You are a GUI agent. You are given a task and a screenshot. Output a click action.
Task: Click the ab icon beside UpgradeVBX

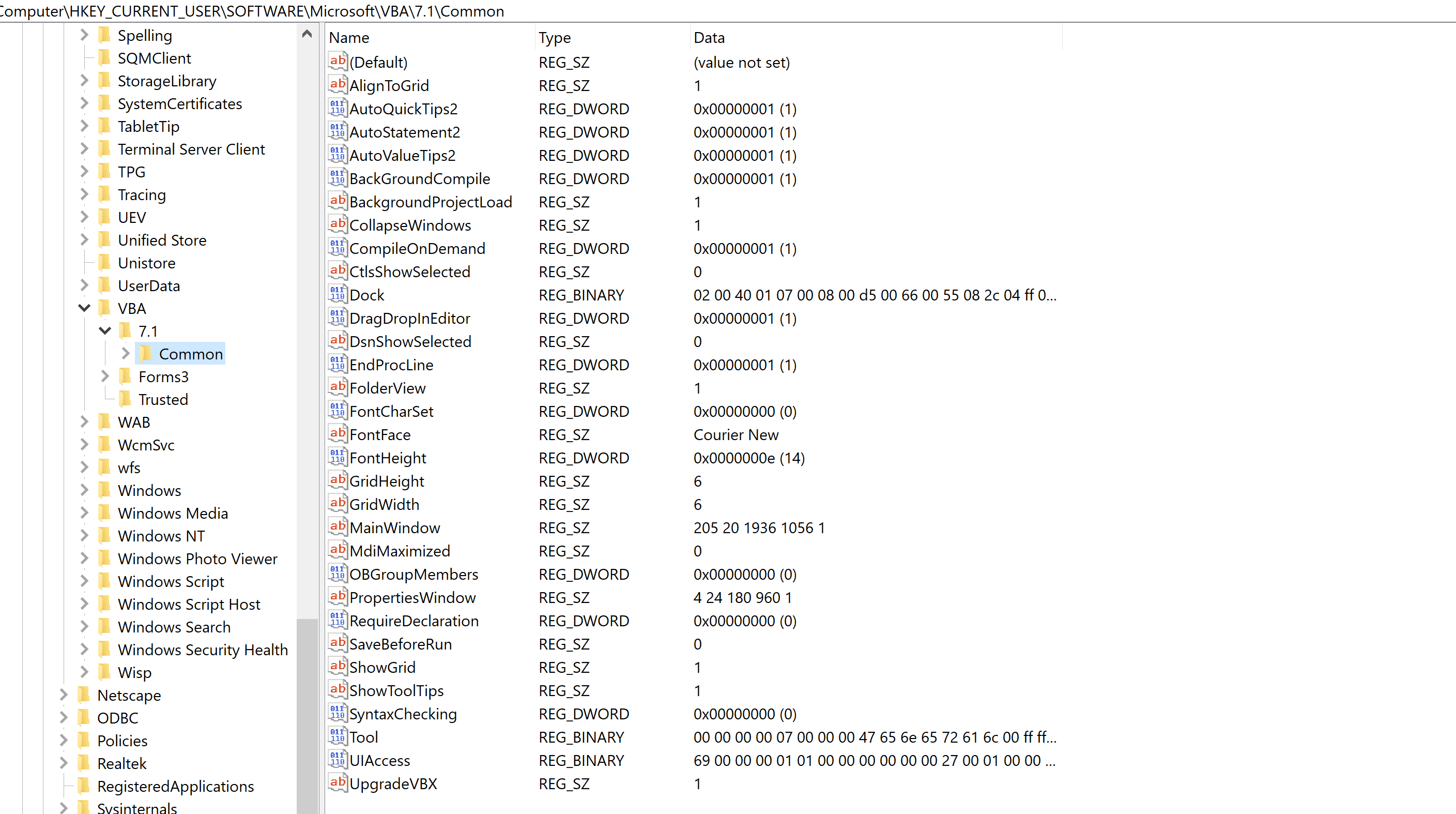[338, 783]
